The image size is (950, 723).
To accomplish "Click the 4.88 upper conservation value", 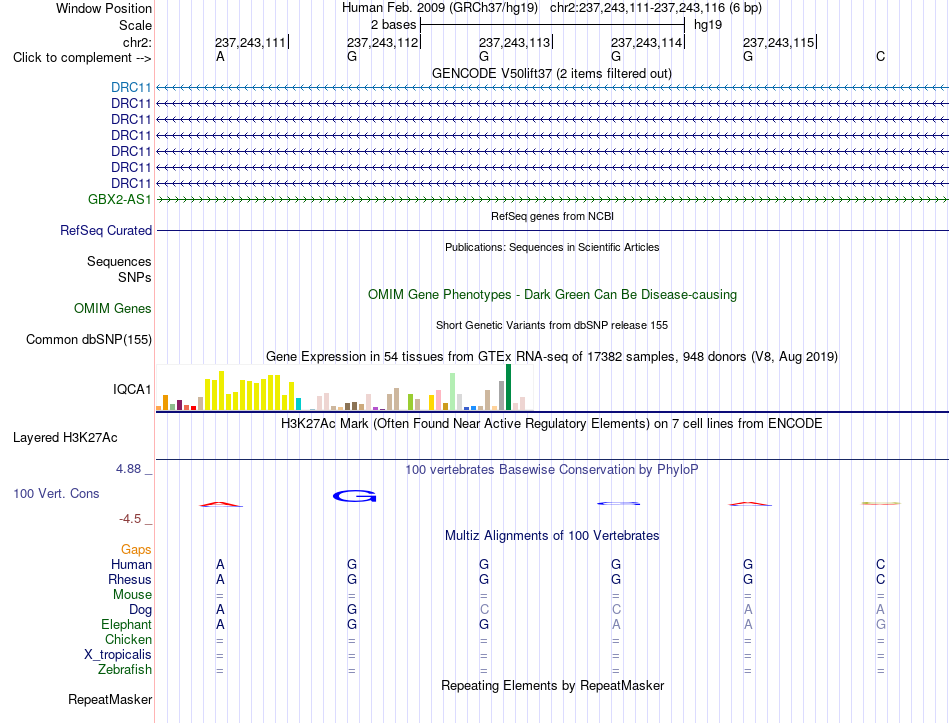I will 128,468.
